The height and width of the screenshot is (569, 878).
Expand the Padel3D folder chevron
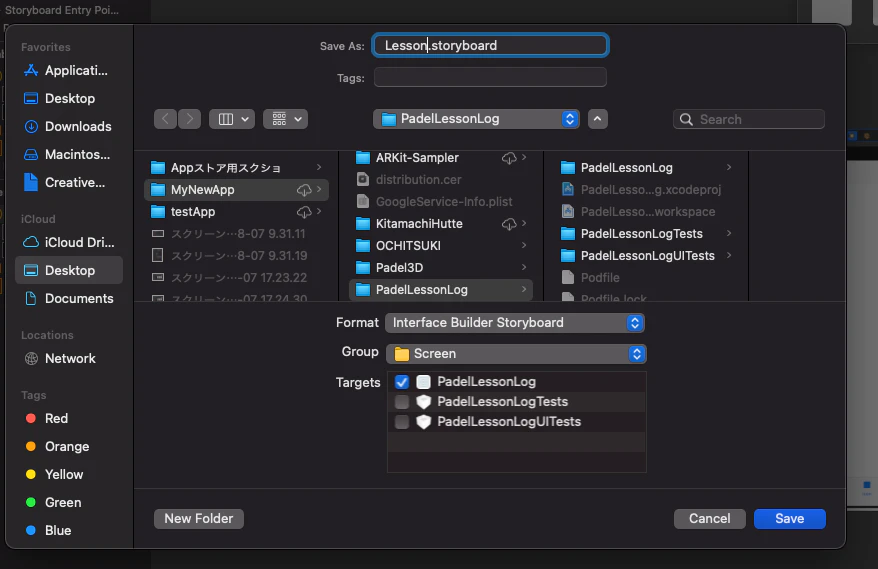pos(524,267)
